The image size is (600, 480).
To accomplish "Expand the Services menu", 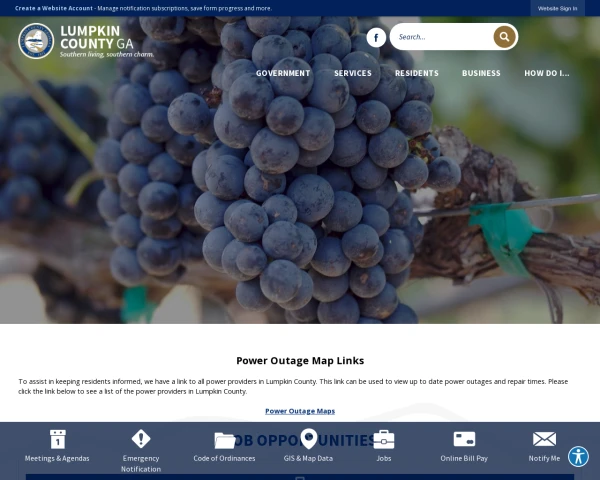I will coord(353,73).
